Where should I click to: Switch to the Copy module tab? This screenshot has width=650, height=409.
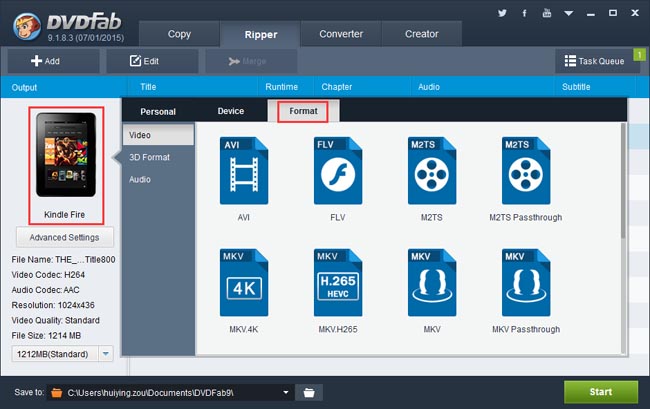(179, 34)
